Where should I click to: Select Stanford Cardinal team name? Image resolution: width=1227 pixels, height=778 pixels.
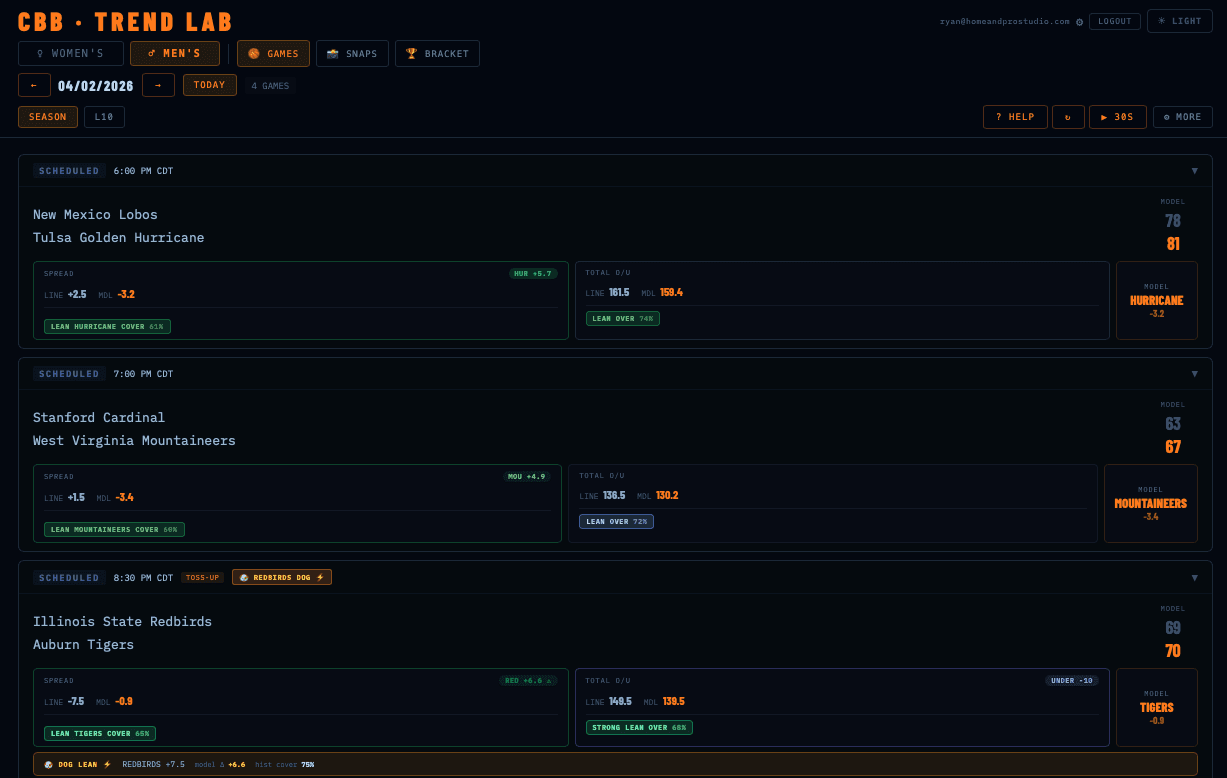99,417
